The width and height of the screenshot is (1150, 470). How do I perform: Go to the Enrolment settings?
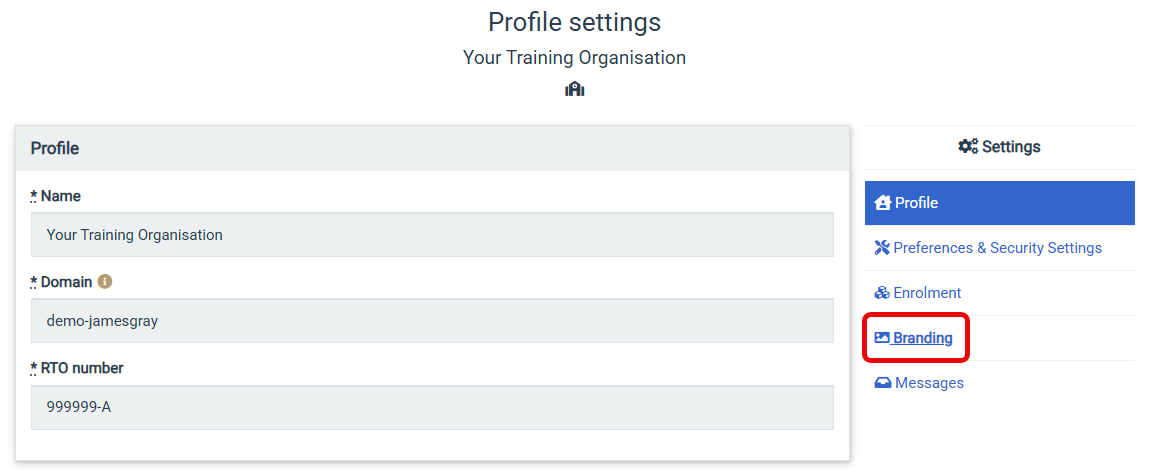(x=1000, y=293)
